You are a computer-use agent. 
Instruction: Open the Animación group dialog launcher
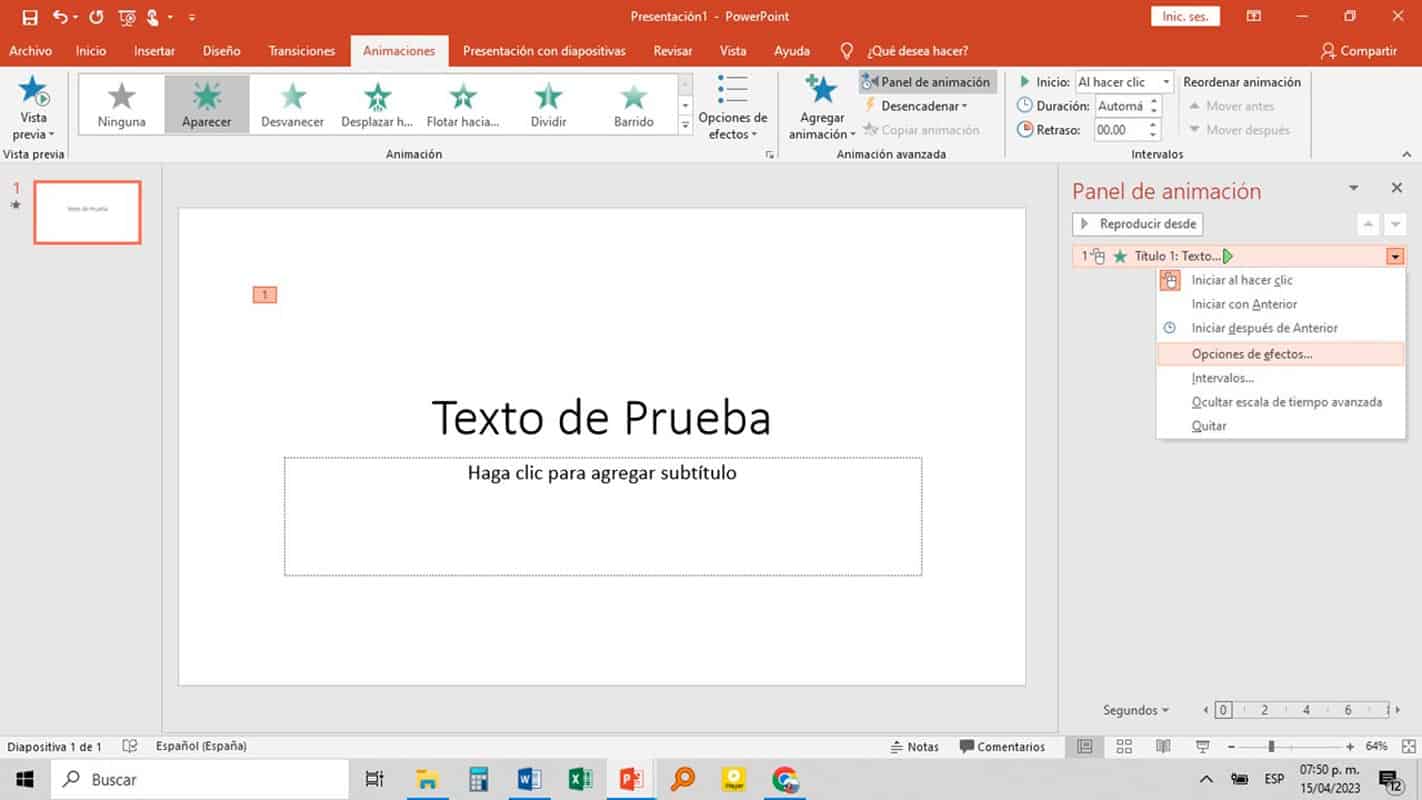[770, 155]
